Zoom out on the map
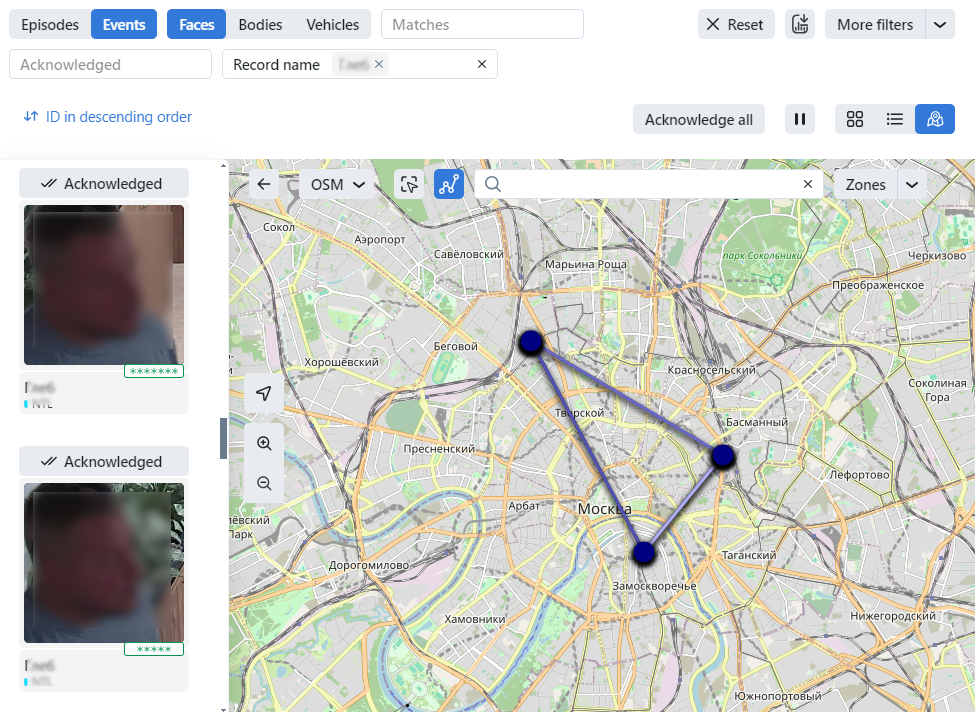Viewport: 975px width, 712px height. pos(263,483)
